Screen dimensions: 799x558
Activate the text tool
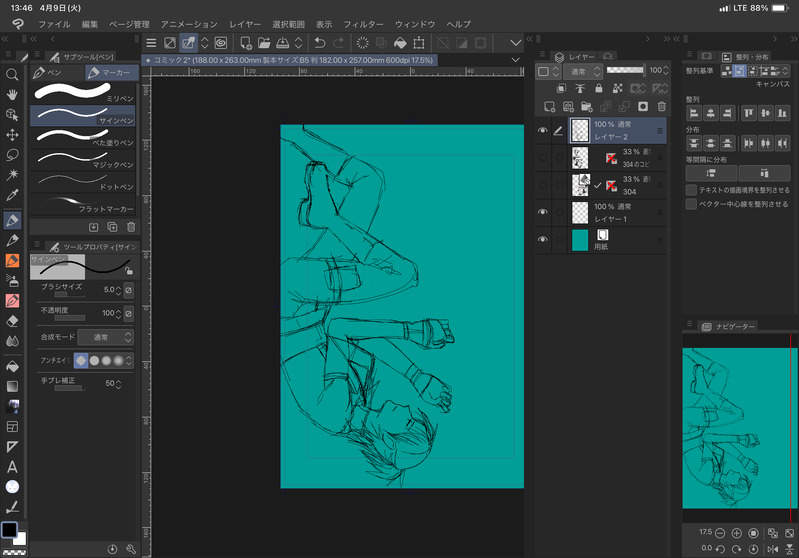tap(12, 466)
